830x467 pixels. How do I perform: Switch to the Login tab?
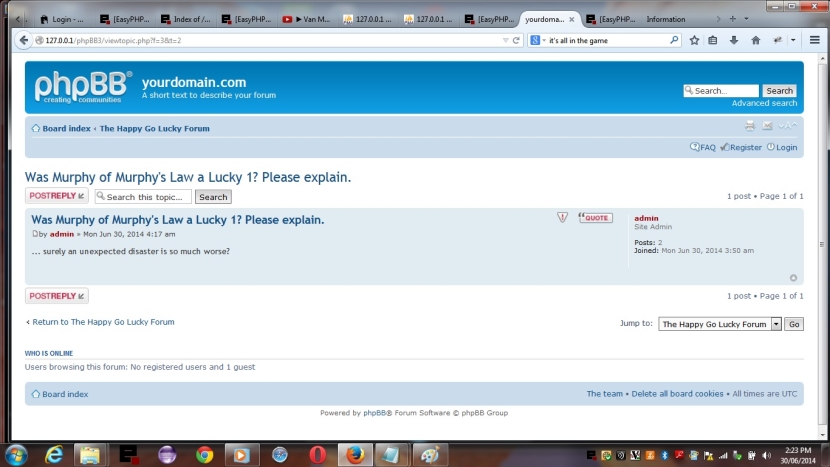pyautogui.click(x=62, y=19)
